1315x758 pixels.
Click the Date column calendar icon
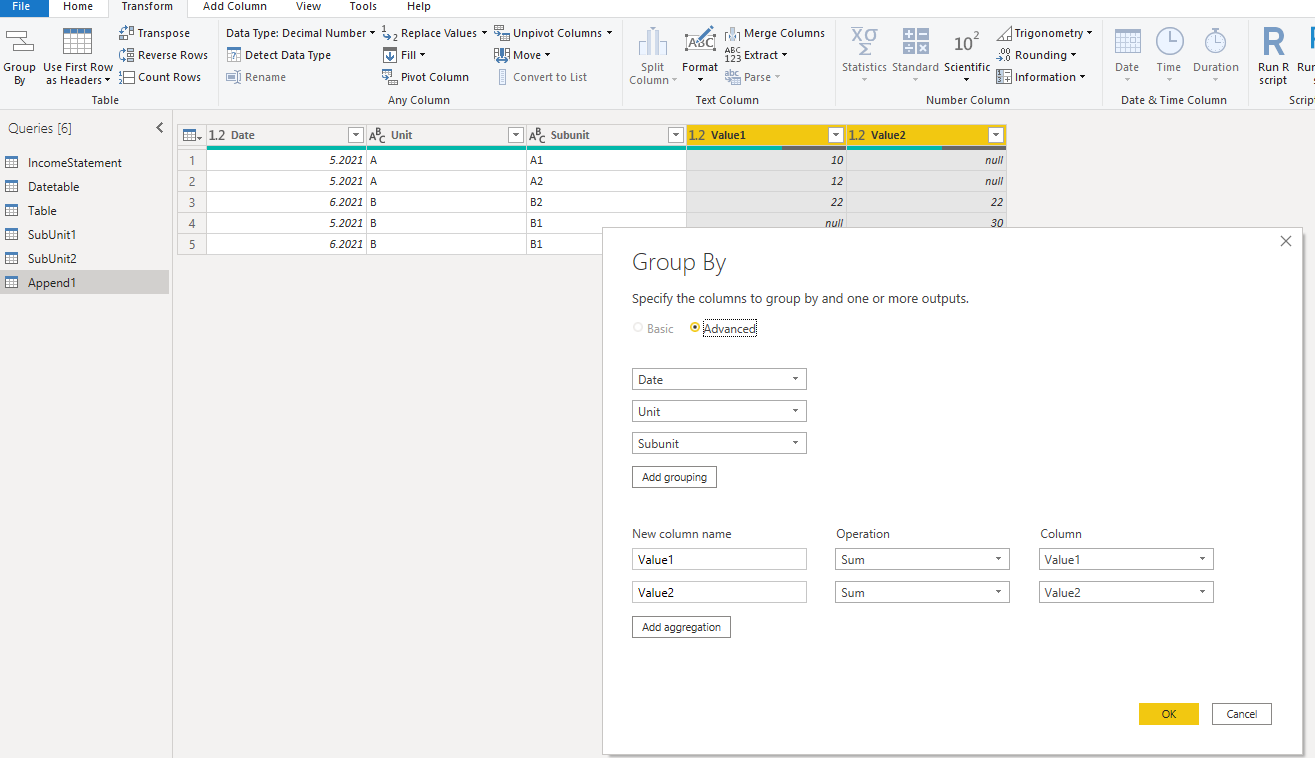tap(1127, 42)
